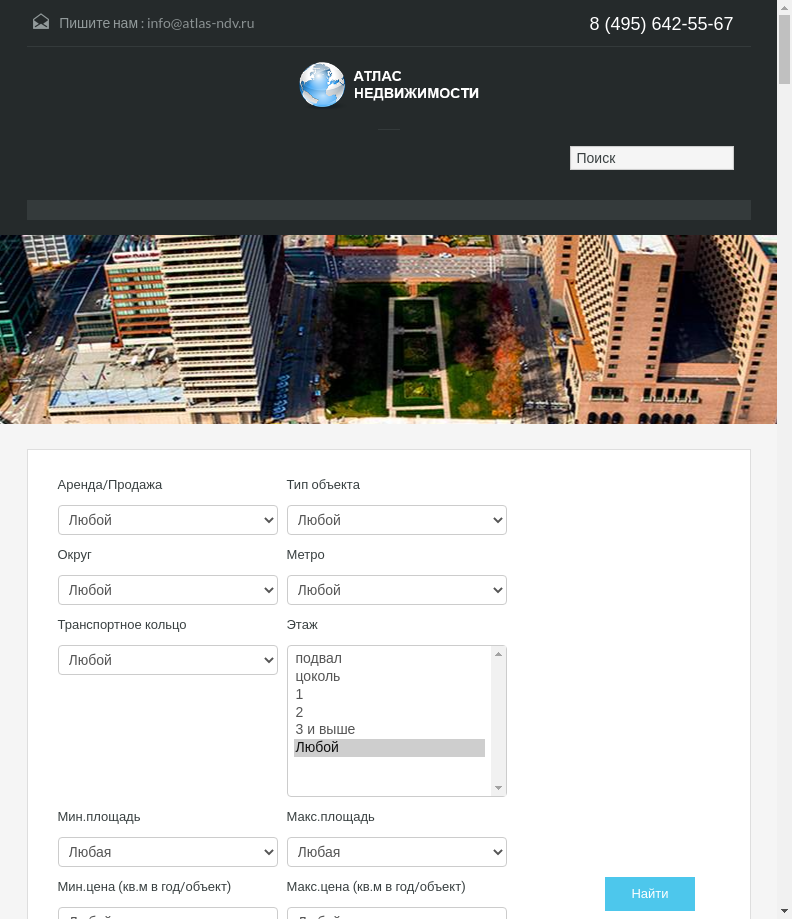792x919 pixels.
Task: Expand the Метро dropdown
Action: 397,590
